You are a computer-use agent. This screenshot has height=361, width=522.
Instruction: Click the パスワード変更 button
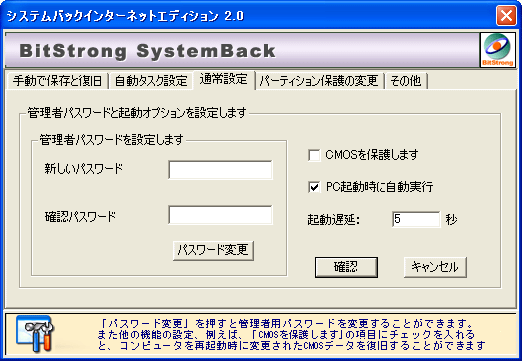213,250
